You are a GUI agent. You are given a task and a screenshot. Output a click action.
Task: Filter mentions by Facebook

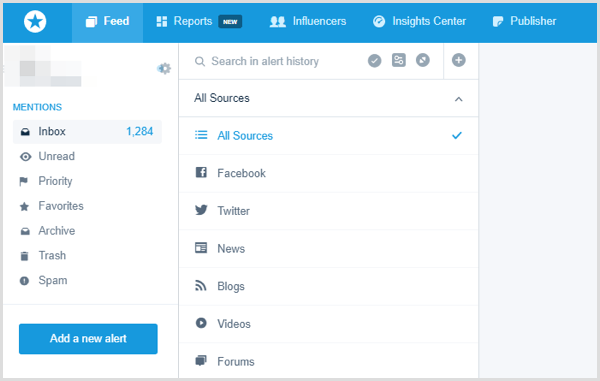[x=328, y=173]
